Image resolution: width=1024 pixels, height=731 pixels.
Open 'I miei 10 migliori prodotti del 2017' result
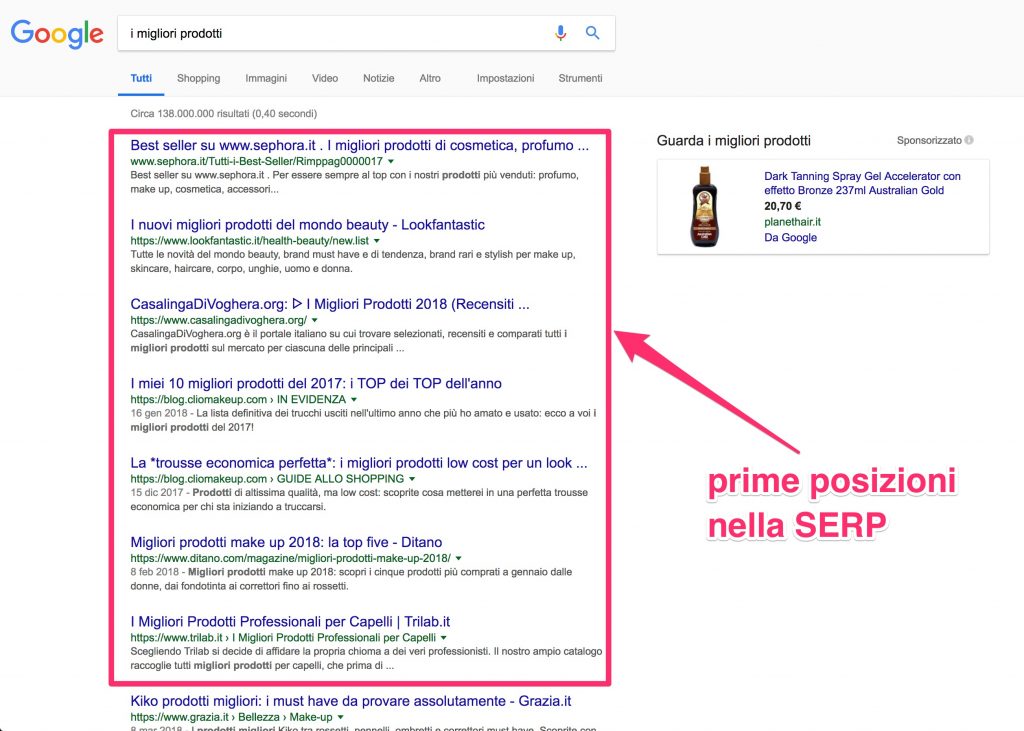click(x=316, y=383)
